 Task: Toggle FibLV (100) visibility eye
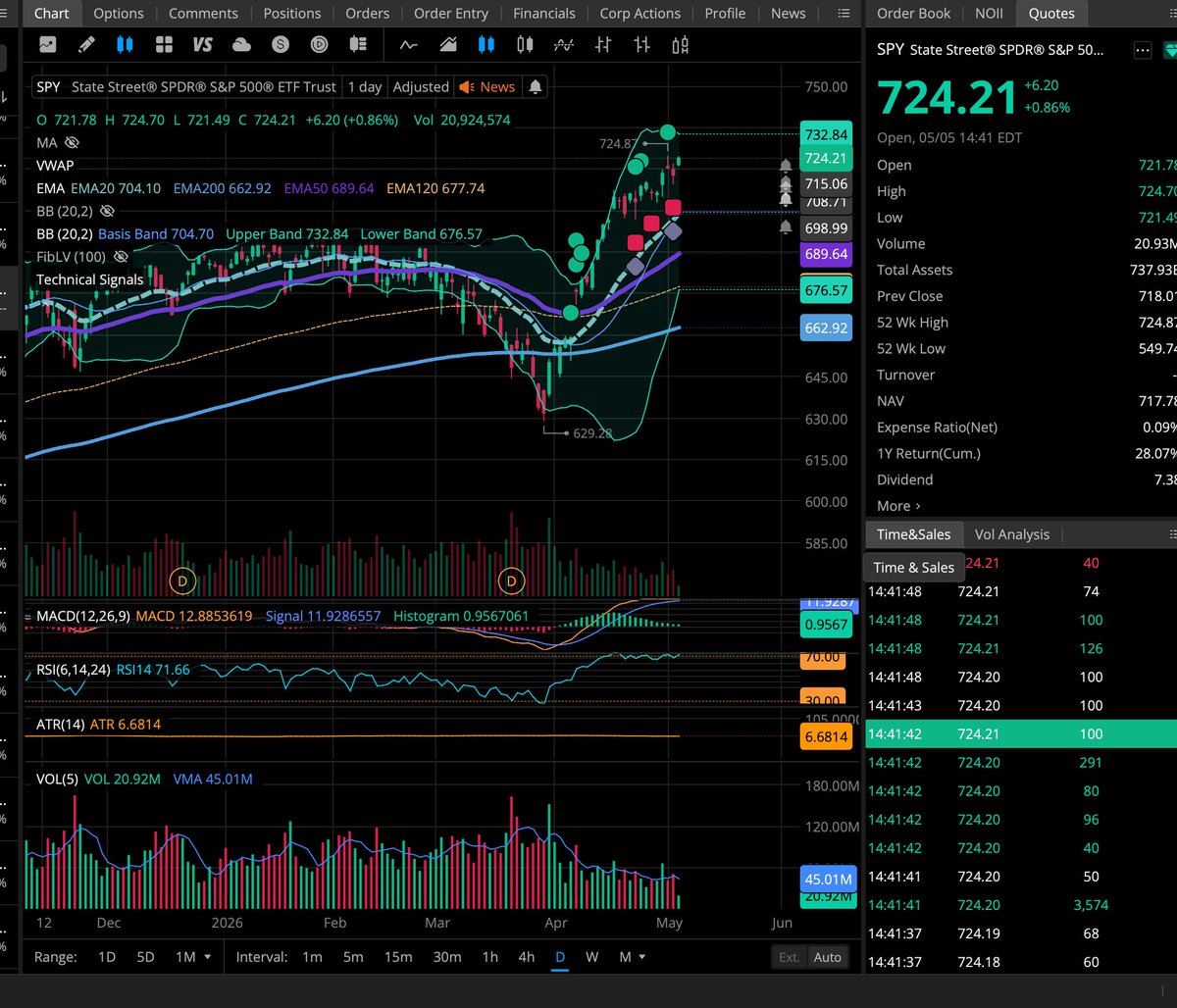(x=120, y=256)
